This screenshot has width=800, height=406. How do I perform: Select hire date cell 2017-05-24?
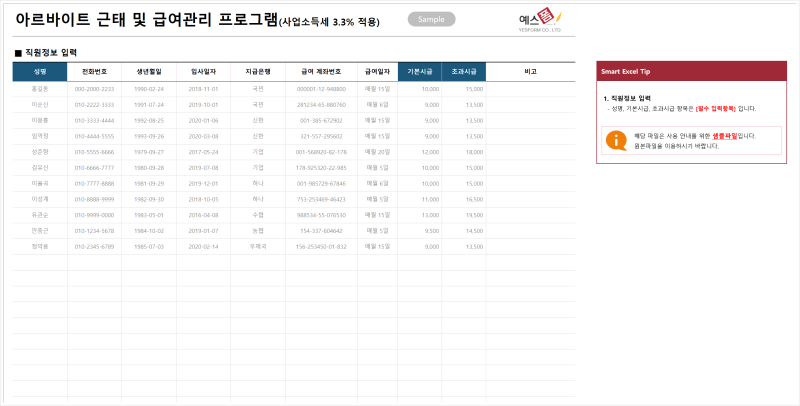point(203,153)
